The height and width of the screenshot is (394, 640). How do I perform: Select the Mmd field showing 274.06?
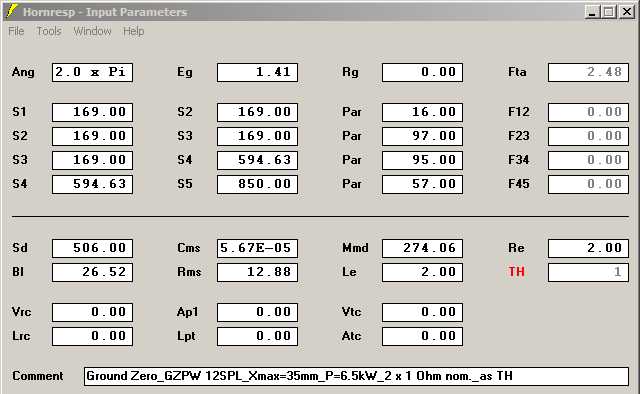(x=422, y=248)
